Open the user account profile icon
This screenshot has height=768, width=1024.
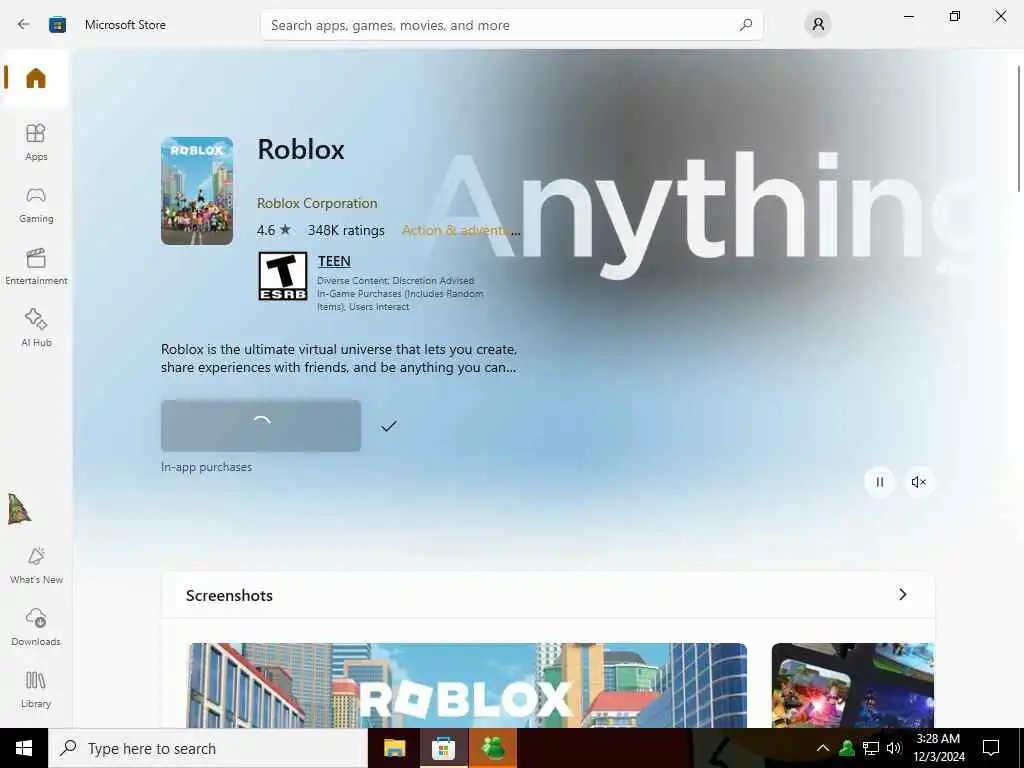818,25
